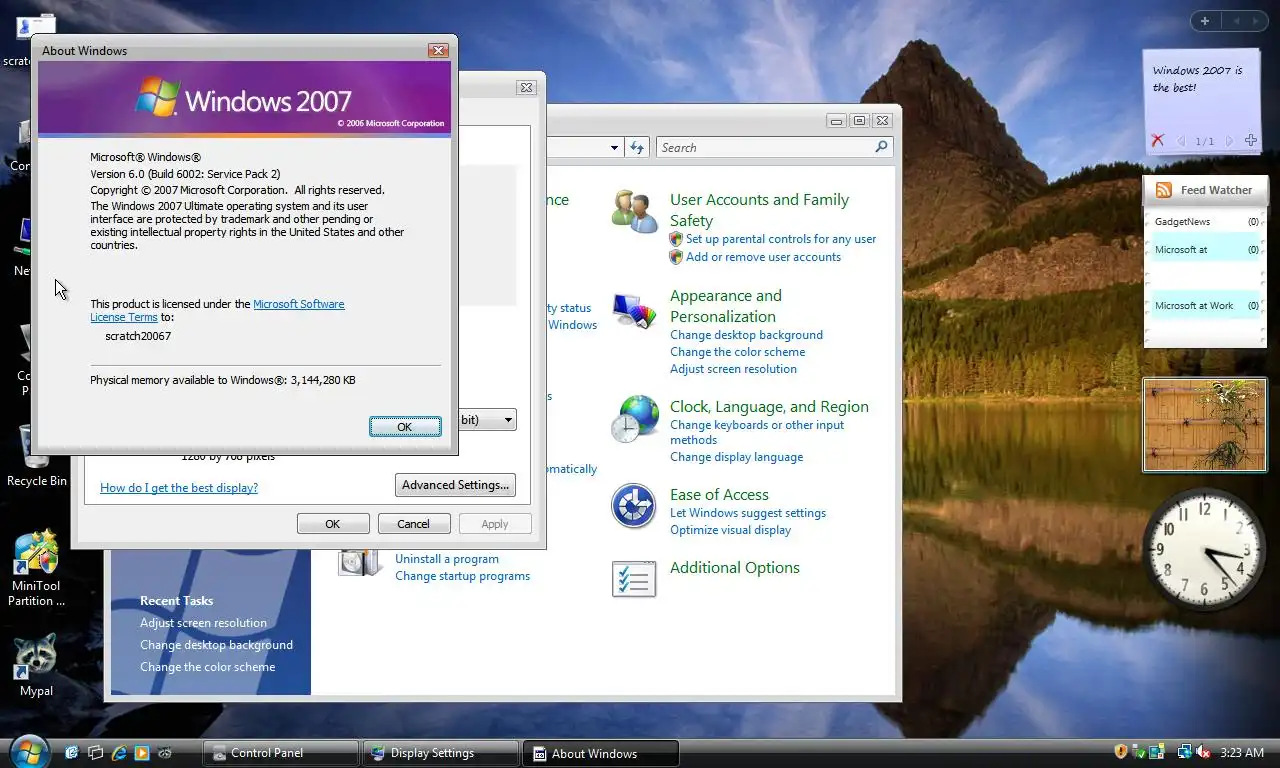The image size is (1280, 768).
Task: Switch to Control Panel taskbar button
Action: [281, 753]
